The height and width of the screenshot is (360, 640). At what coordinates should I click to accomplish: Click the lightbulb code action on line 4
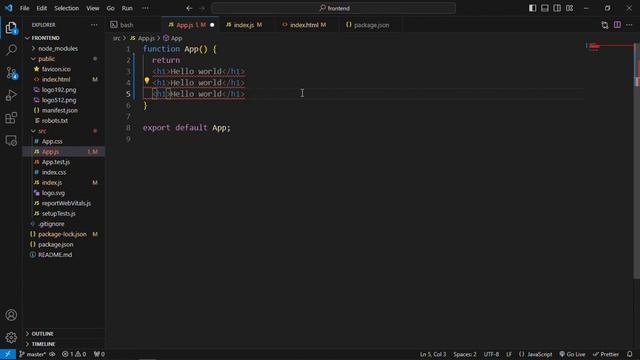coord(147,81)
